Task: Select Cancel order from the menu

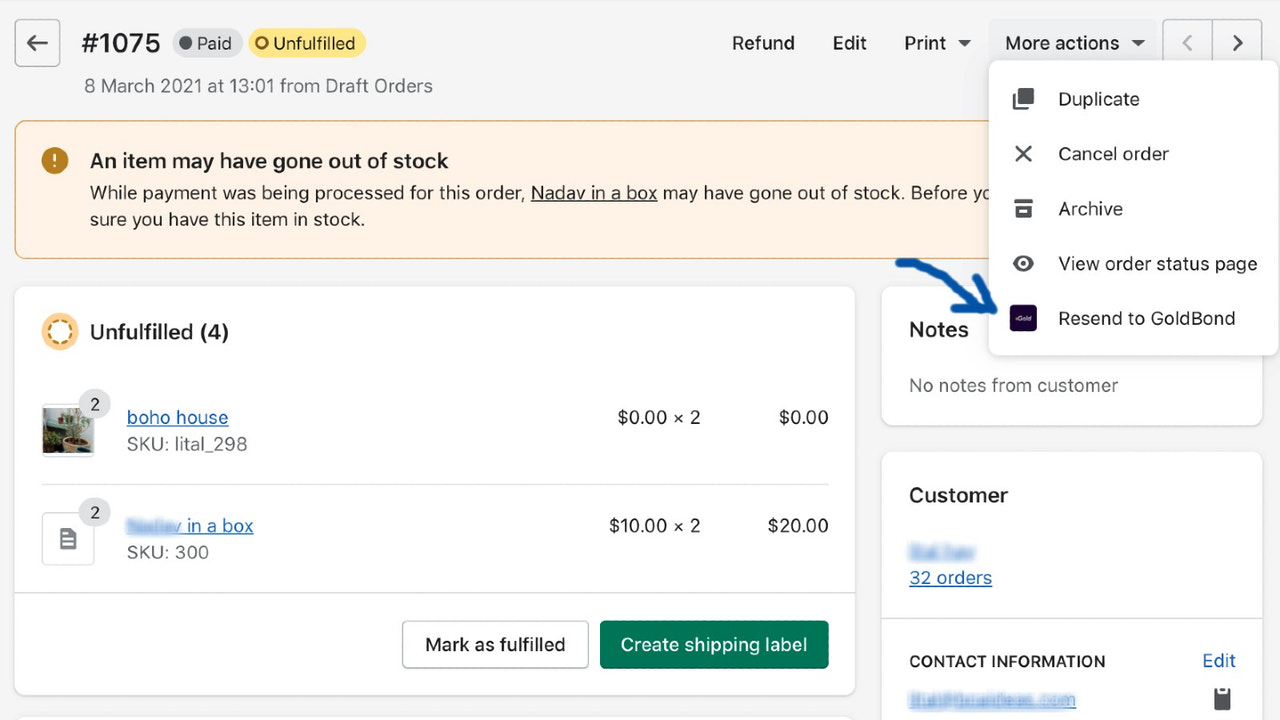Action: 1113,153
